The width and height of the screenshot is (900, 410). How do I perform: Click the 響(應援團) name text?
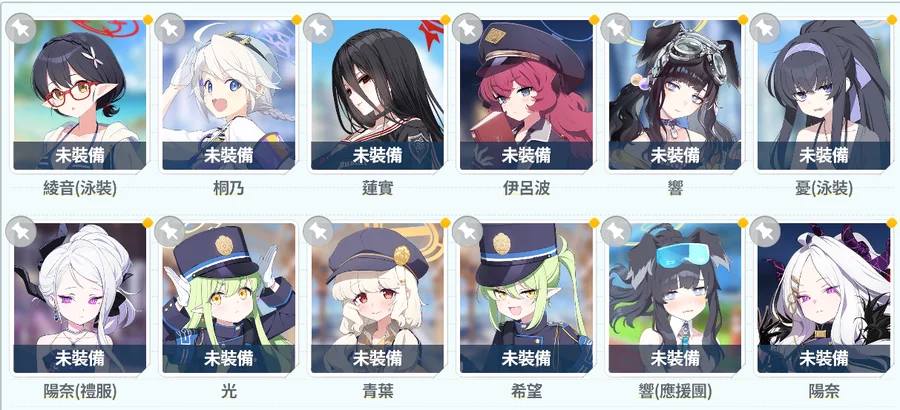pos(676,392)
